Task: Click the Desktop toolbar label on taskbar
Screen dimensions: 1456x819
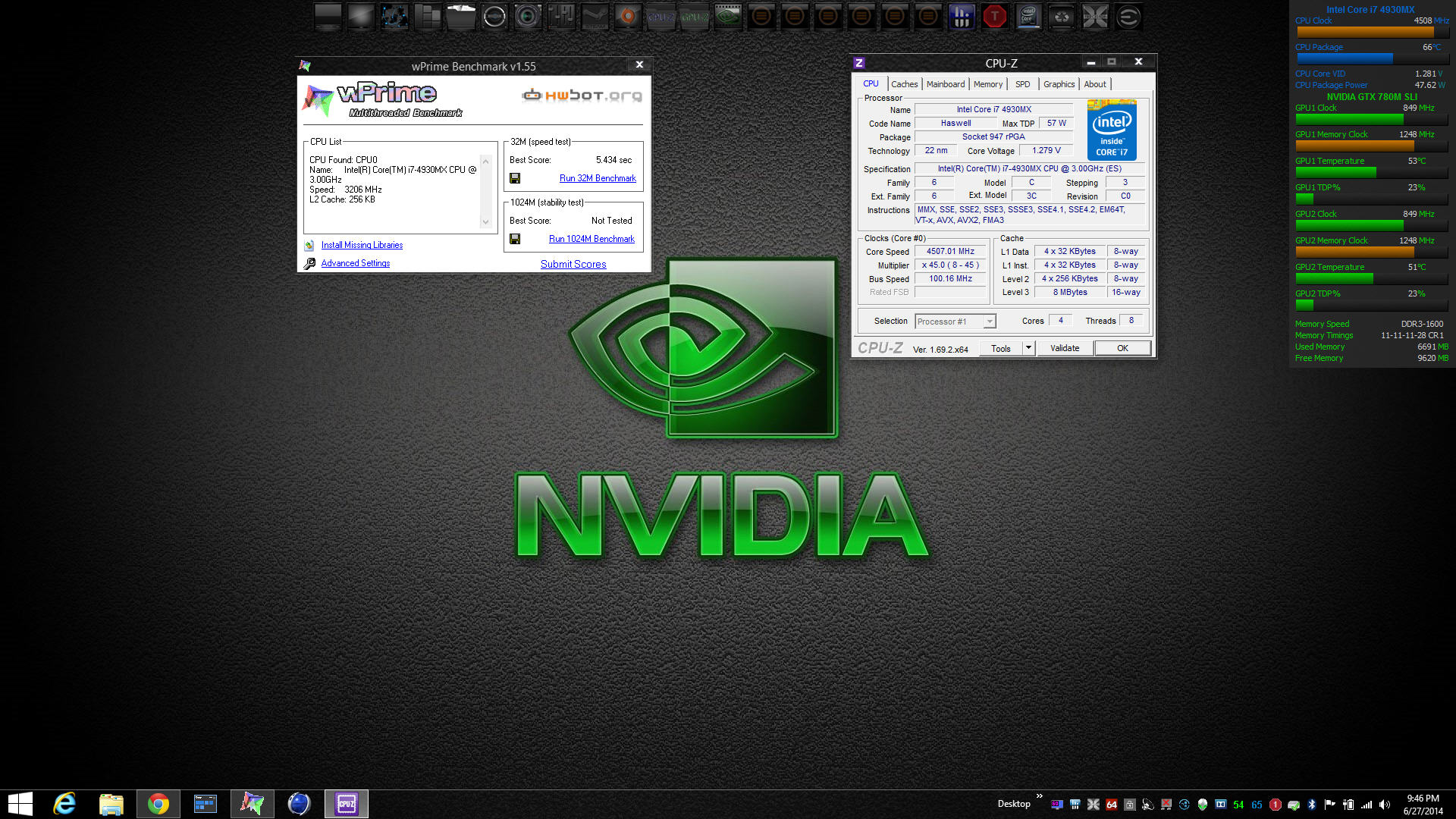Action: point(1014,804)
